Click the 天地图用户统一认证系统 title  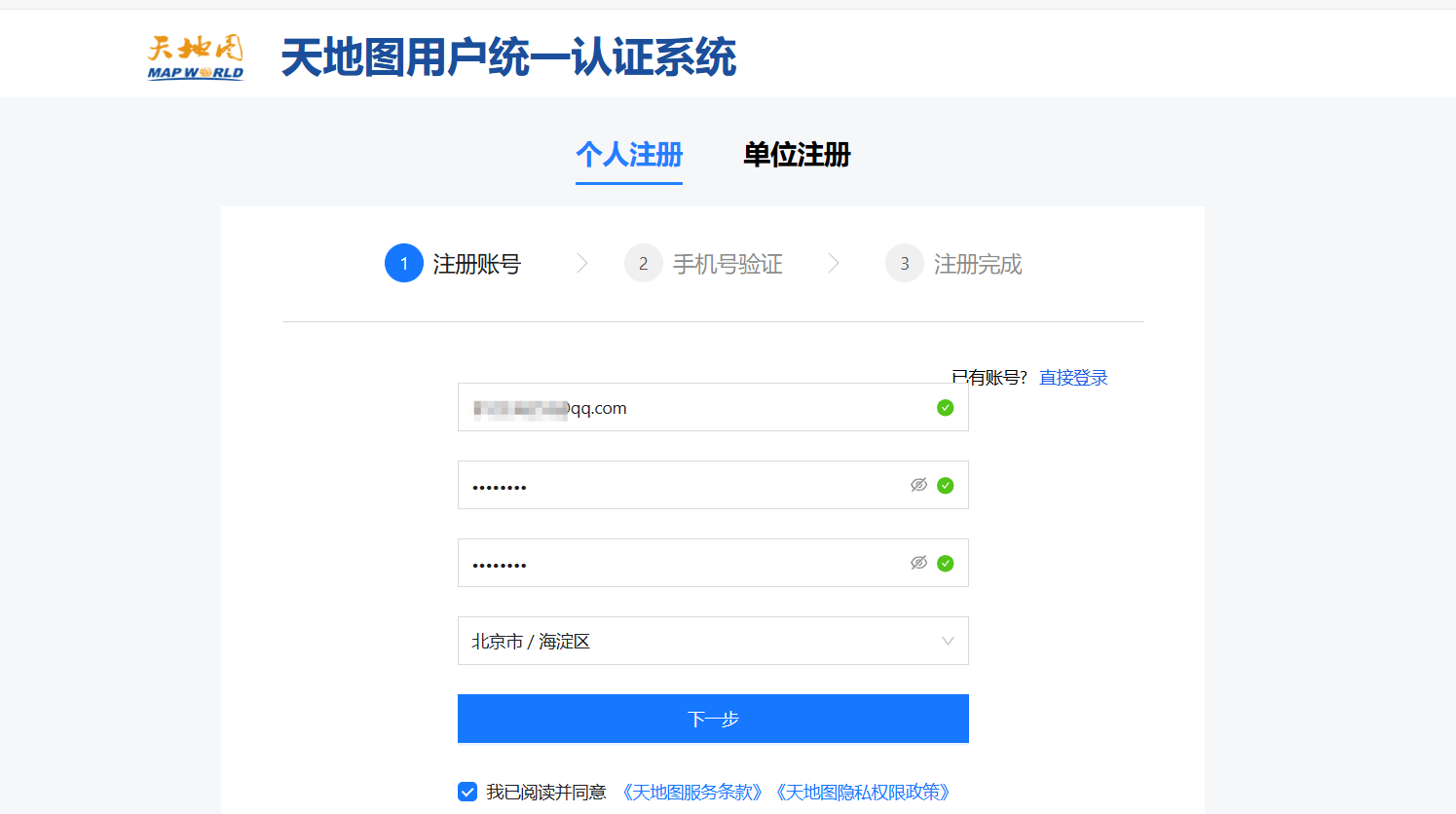point(508,57)
